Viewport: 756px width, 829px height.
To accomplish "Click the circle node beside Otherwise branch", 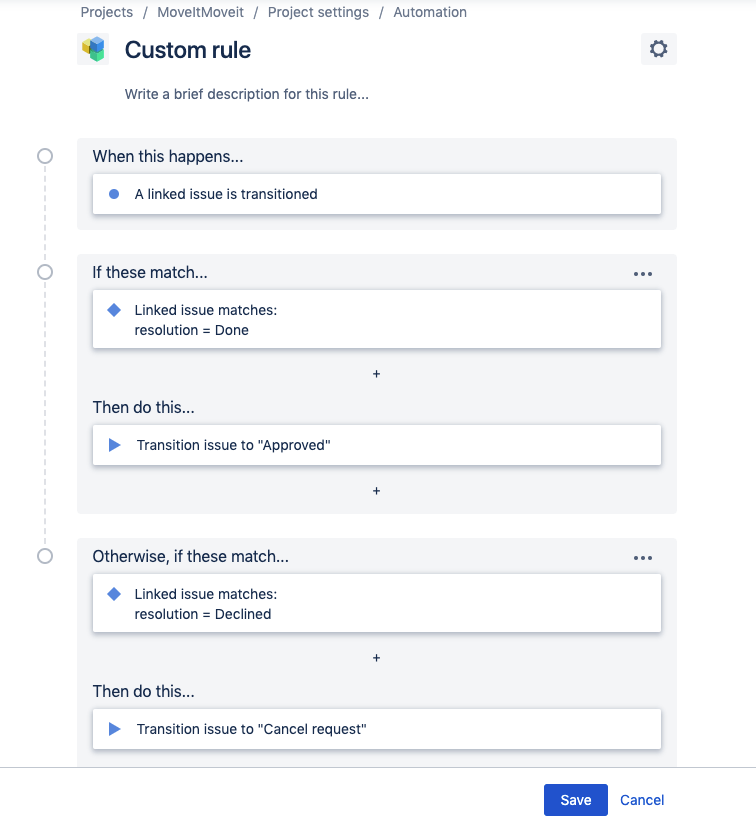I will (x=44, y=556).
